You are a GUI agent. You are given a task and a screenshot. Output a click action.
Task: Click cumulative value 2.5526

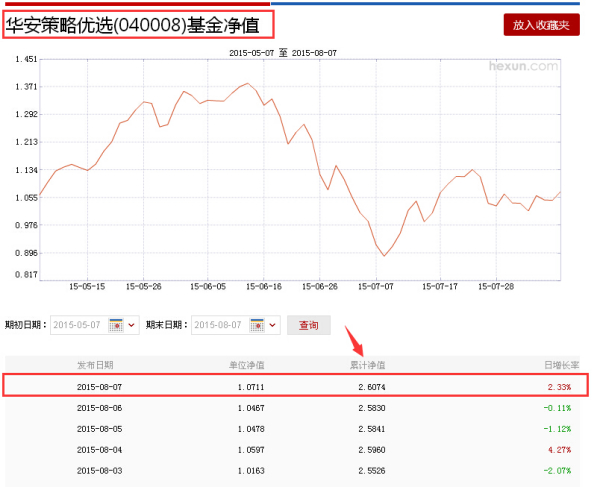pyautogui.click(x=372, y=471)
